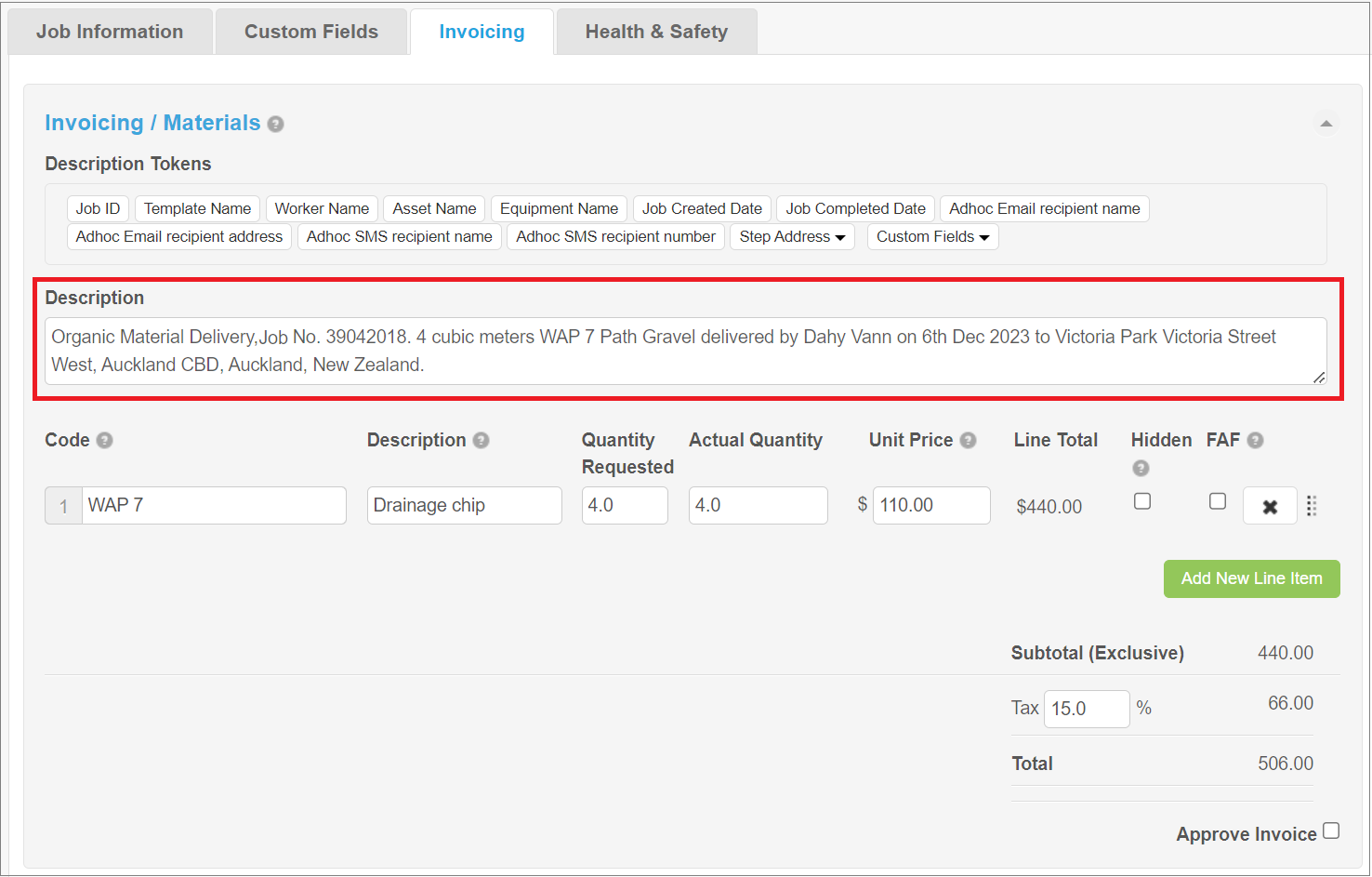The image size is (1372, 877).
Task: Click help icon next to FAF label
Action: (x=1255, y=440)
